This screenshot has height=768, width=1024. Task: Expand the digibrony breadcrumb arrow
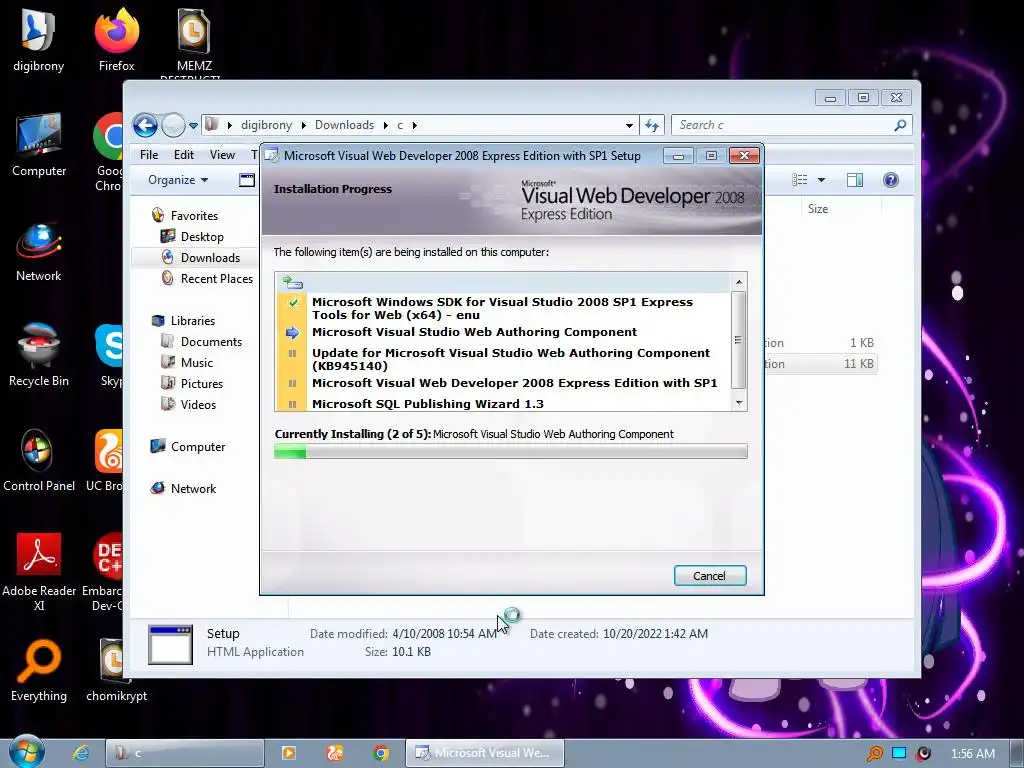[304, 125]
